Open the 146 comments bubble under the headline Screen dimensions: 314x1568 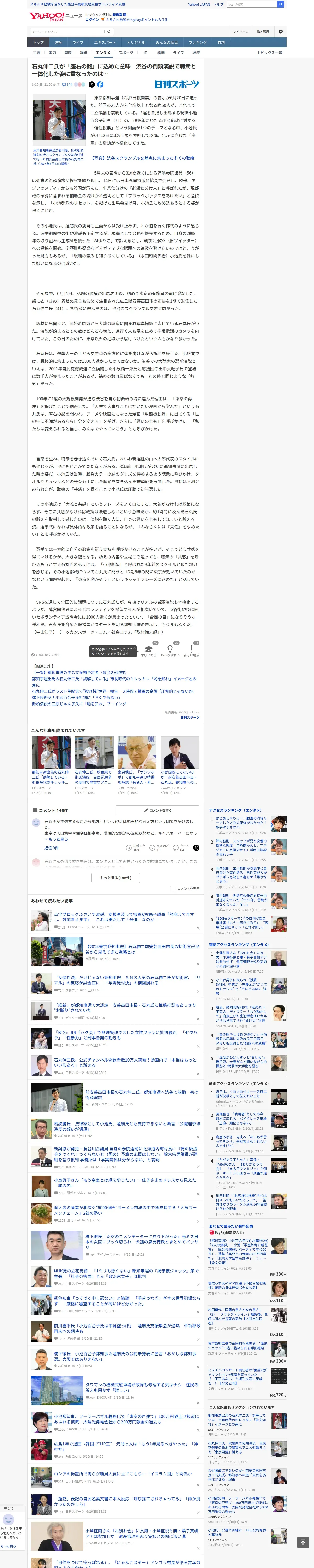(68, 85)
